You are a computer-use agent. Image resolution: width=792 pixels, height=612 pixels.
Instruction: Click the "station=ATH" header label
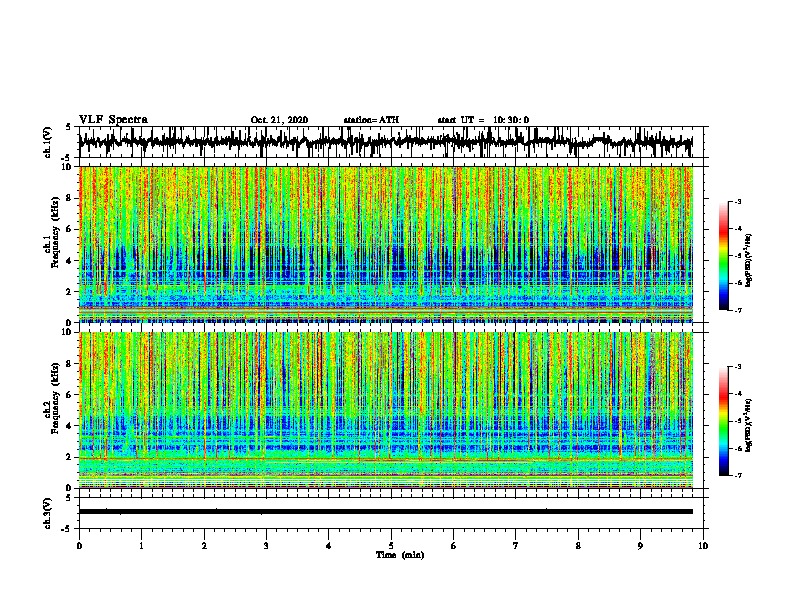371,120
